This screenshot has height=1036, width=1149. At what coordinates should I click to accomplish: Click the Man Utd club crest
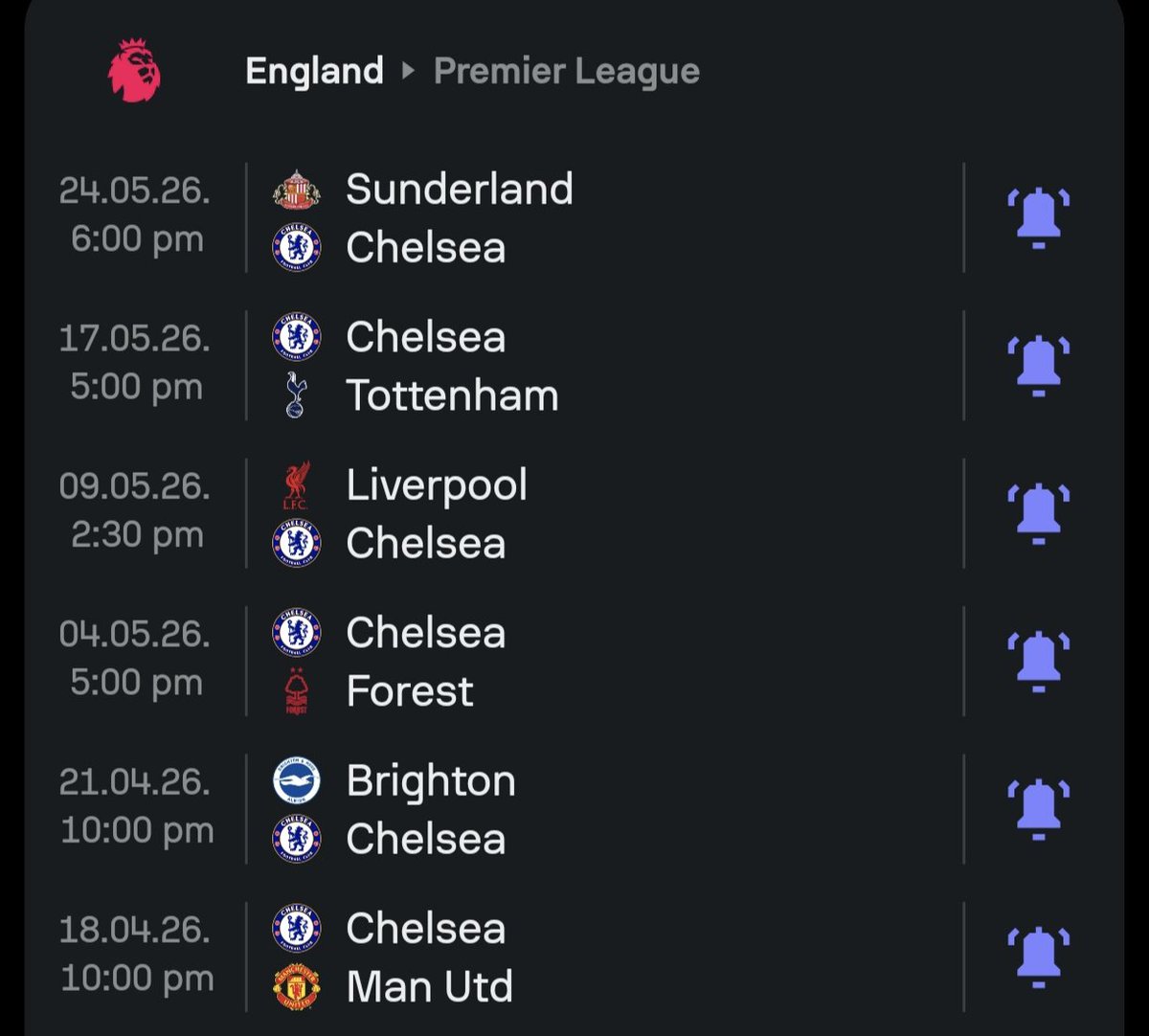click(297, 987)
